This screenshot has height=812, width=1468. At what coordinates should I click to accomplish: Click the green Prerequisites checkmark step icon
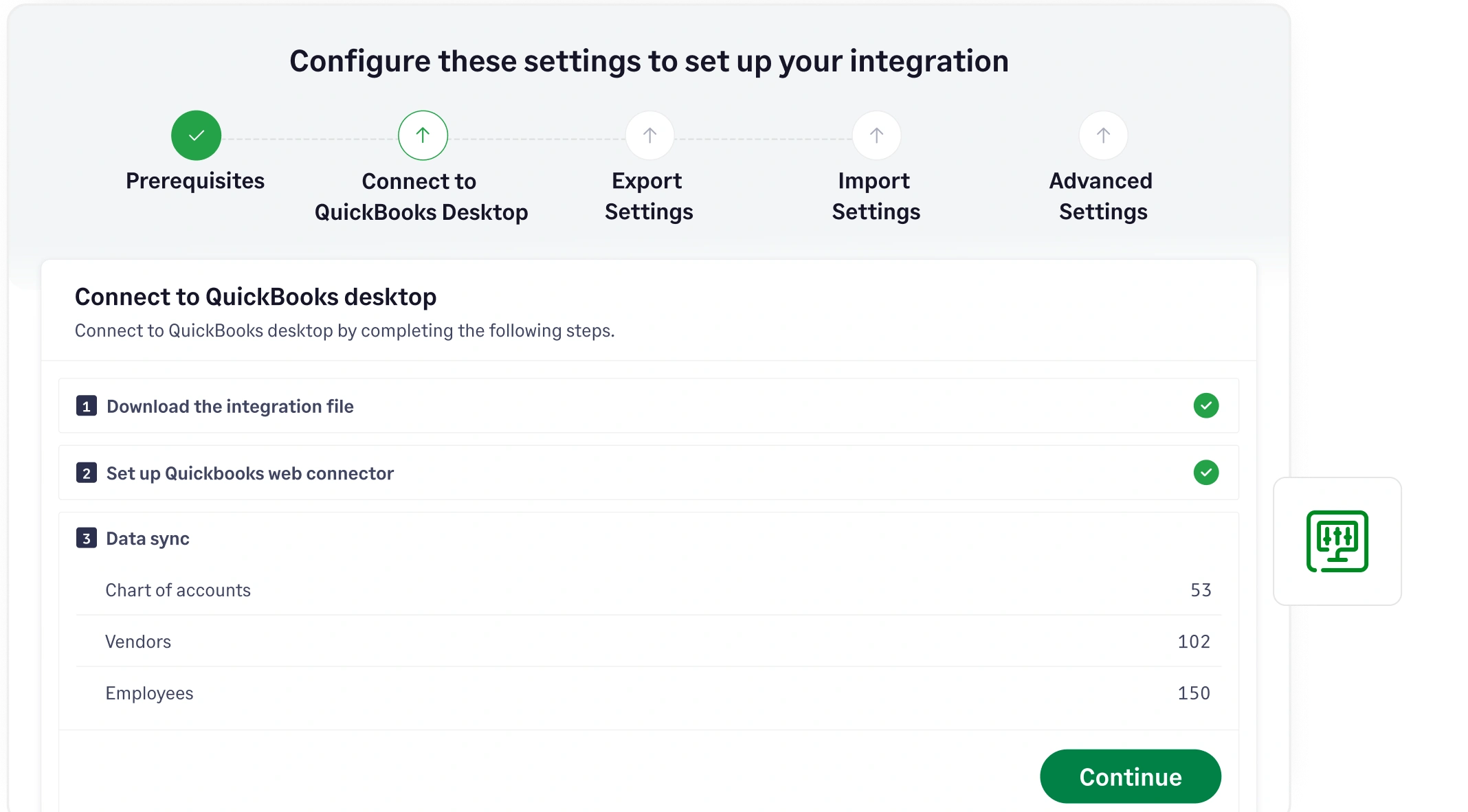[x=196, y=135]
